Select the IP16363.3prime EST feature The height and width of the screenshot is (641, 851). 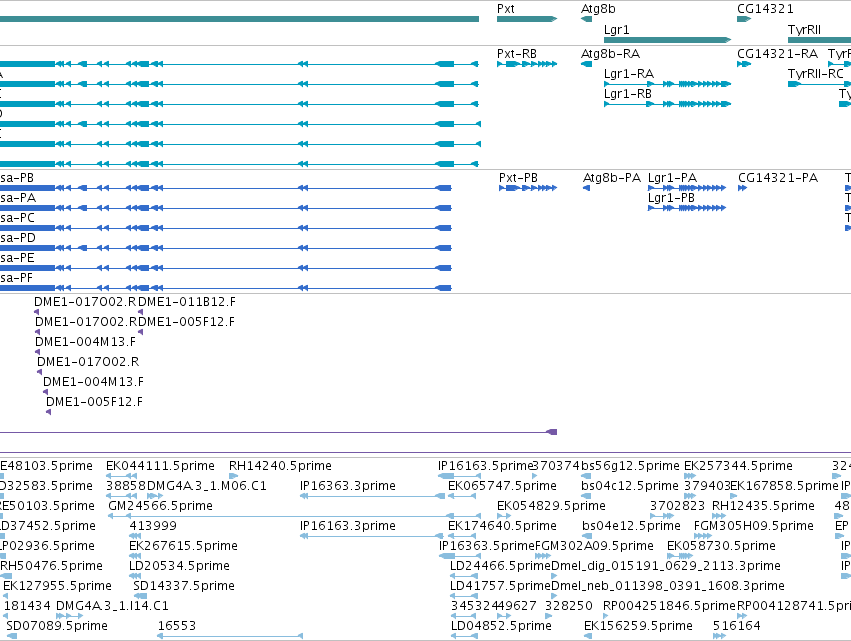pyautogui.click(x=372, y=496)
